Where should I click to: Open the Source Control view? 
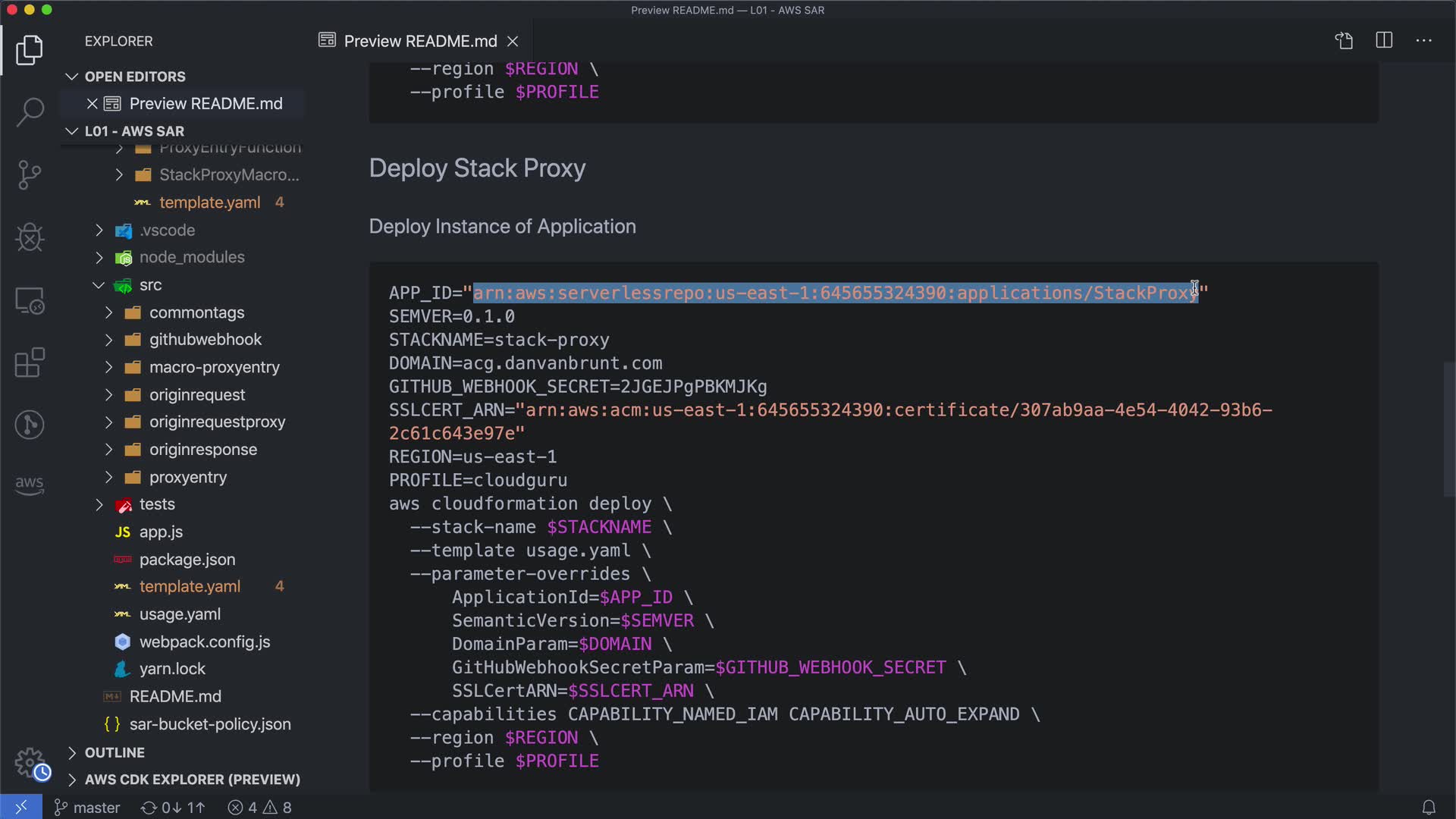pos(30,174)
